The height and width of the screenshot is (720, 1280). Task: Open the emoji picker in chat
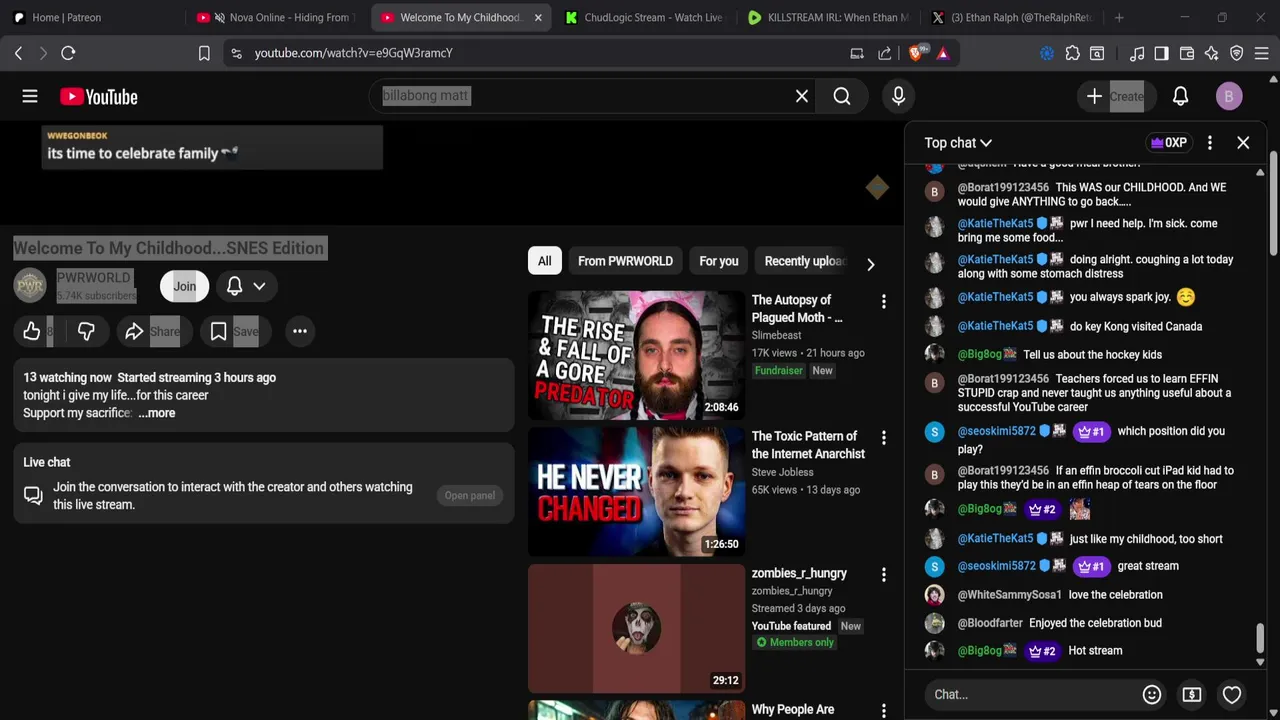[x=1152, y=694]
